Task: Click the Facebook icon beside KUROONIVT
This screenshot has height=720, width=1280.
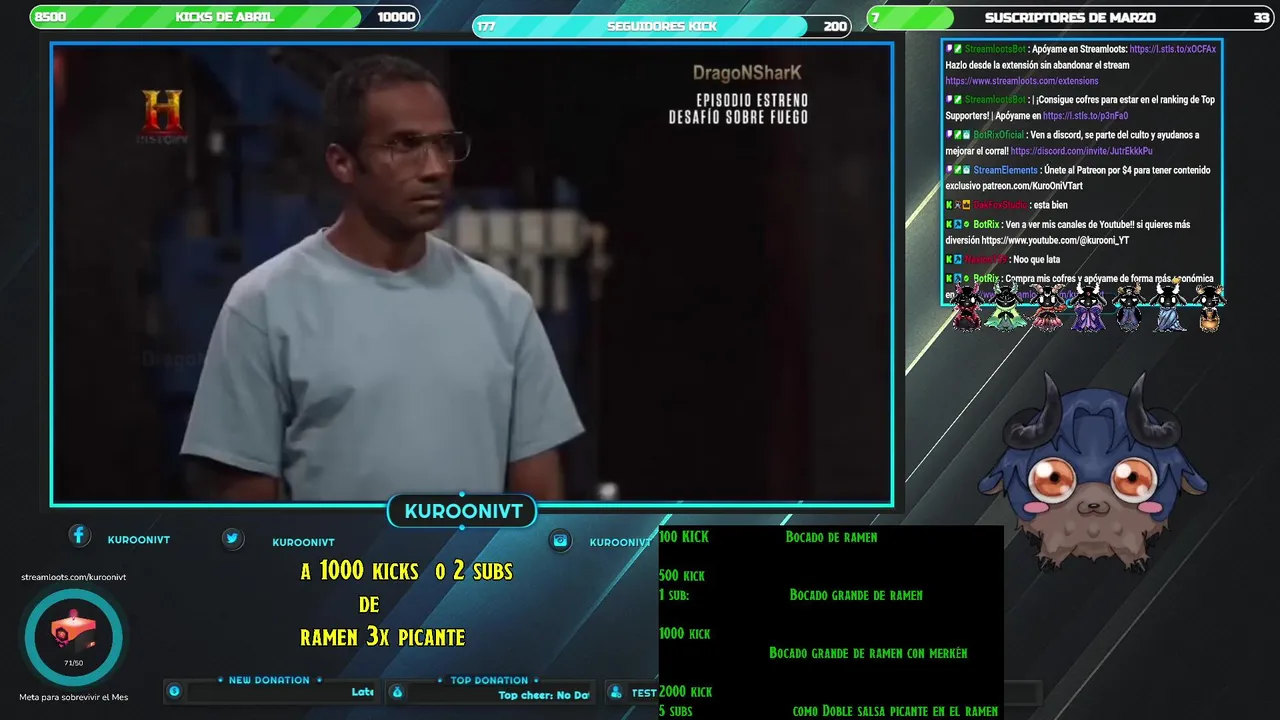Action: point(79,536)
